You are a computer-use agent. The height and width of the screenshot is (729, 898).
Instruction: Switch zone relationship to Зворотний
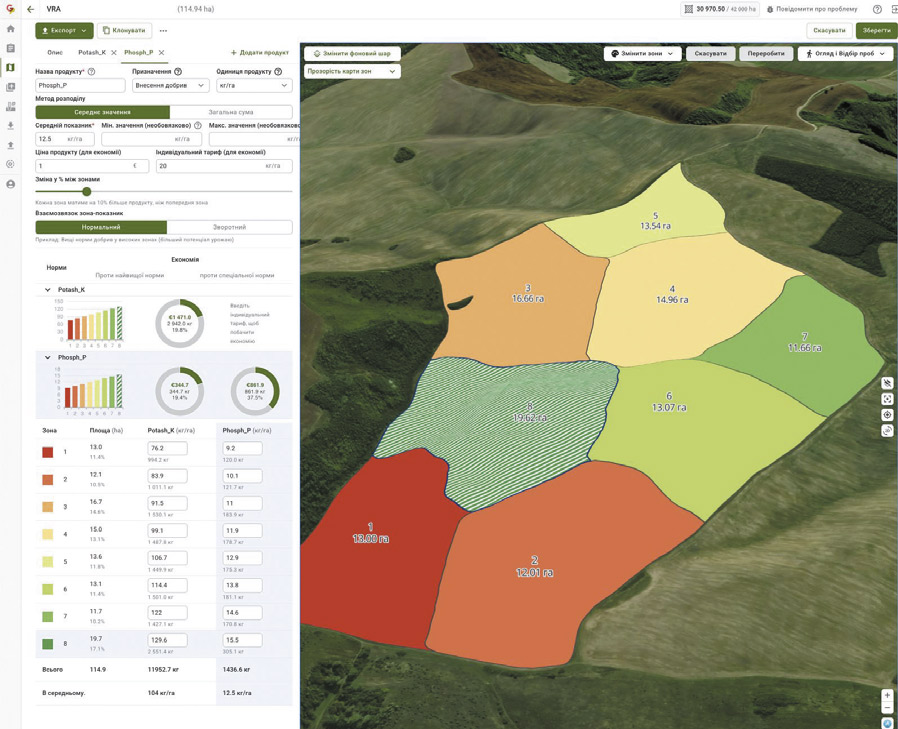(229, 227)
